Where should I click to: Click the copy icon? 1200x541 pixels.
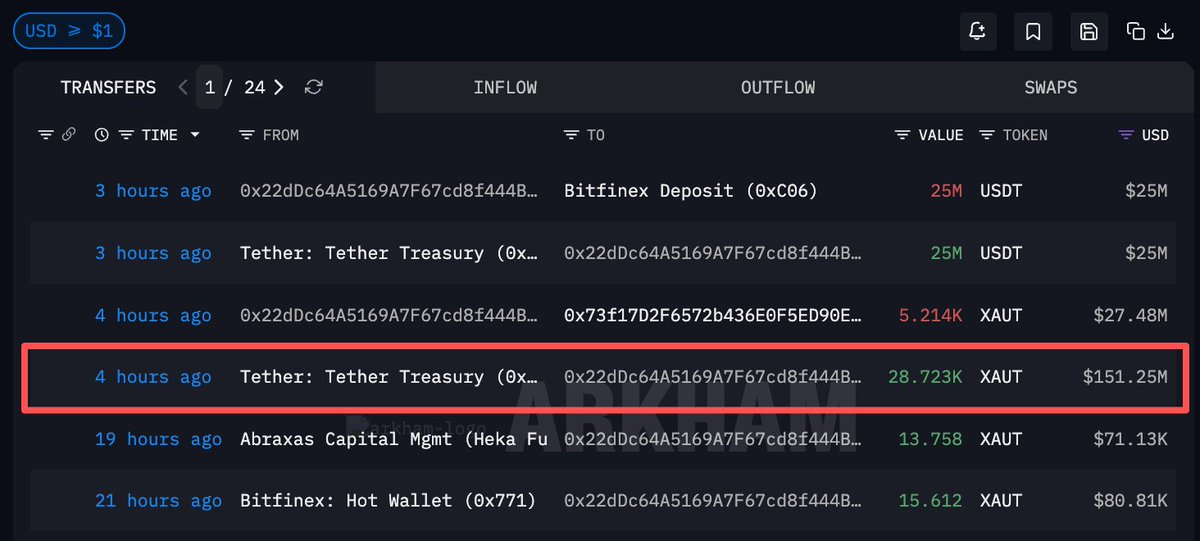coord(1135,31)
